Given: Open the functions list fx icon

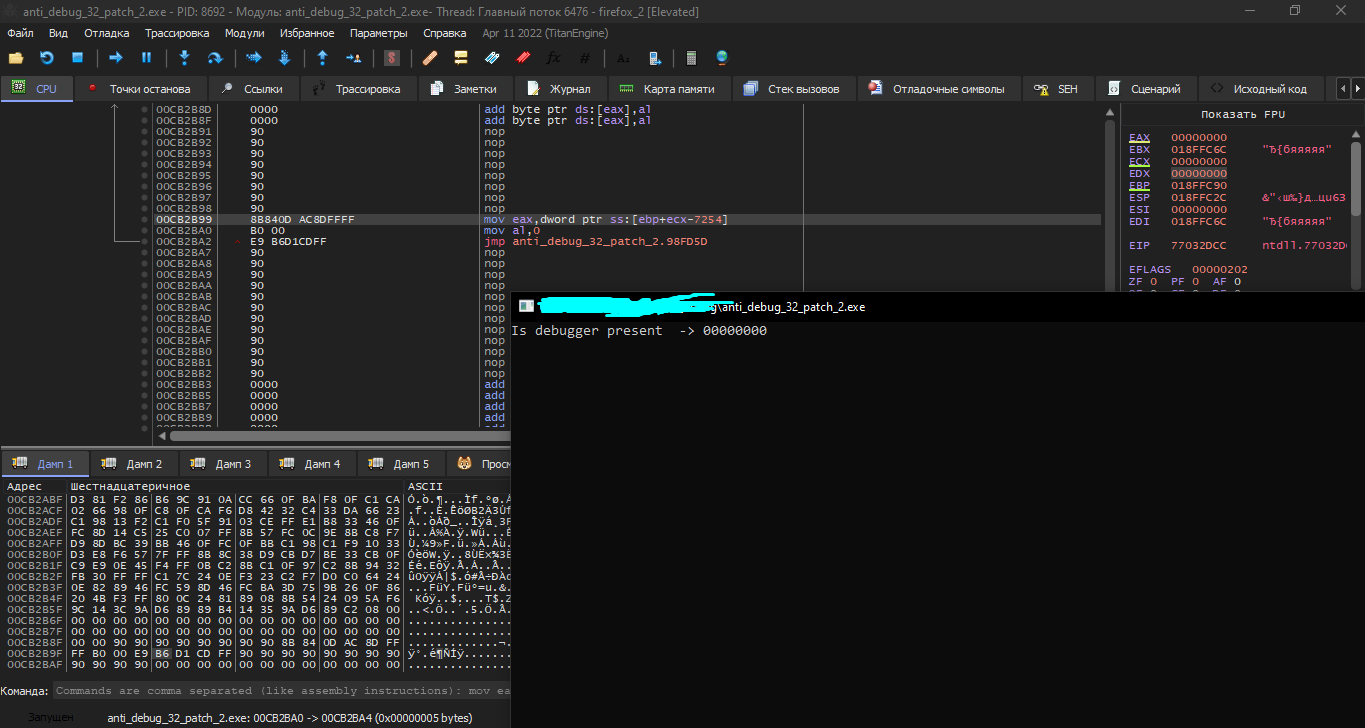Looking at the screenshot, I should click(553, 58).
